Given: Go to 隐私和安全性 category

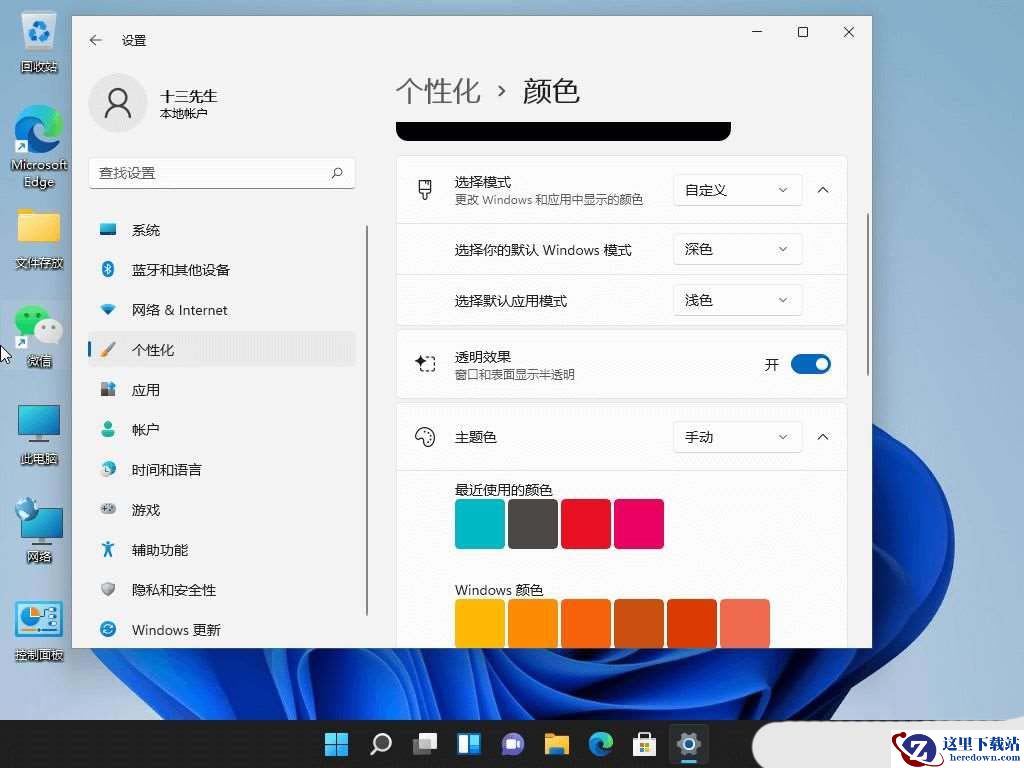Looking at the screenshot, I should pyautogui.click(x=222, y=589).
